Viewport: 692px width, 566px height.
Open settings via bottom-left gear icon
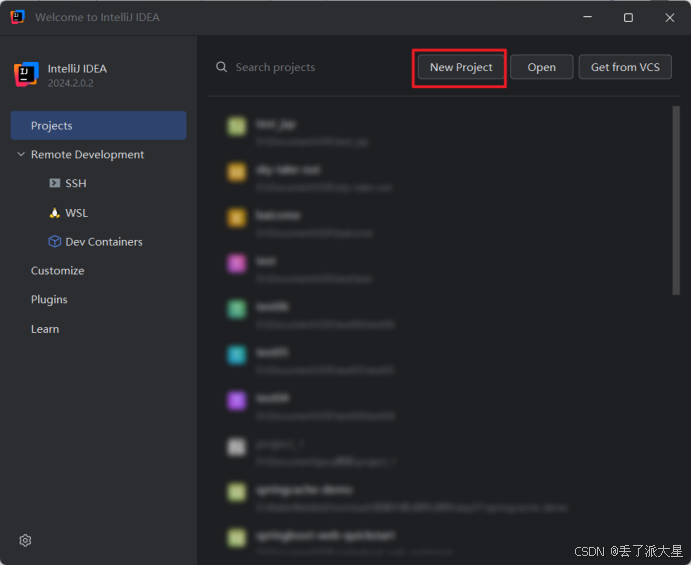point(25,540)
